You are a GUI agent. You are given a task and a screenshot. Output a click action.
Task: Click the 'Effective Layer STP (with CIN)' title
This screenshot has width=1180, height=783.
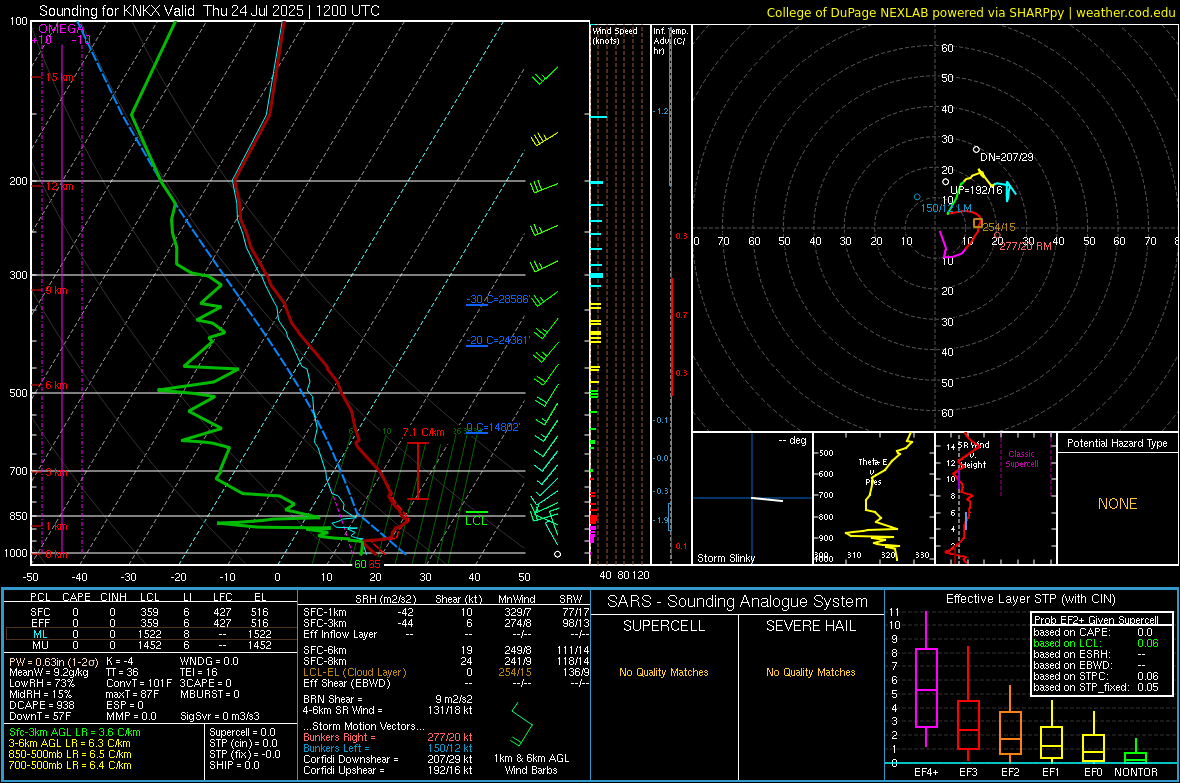[x=1030, y=599]
